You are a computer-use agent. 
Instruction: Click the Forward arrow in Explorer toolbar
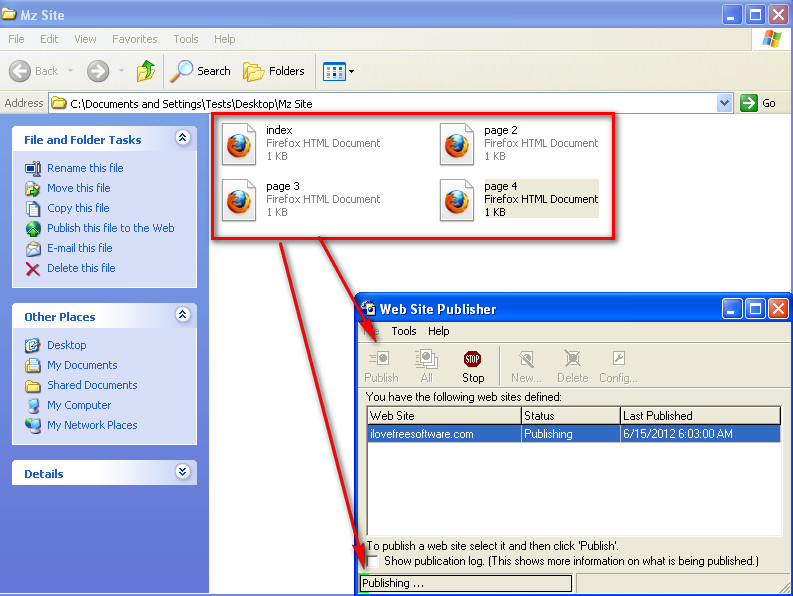98,71
